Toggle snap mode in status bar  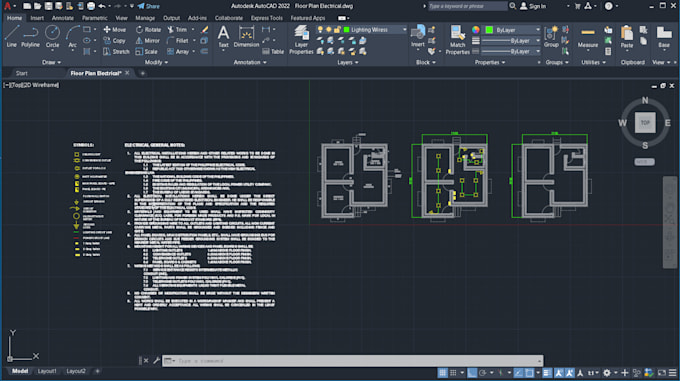click(453, 373)
